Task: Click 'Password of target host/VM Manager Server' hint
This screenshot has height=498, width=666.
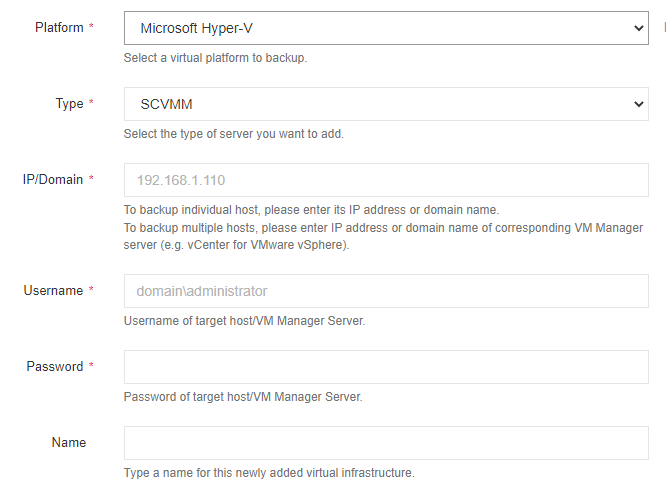Action: pos(242,397)
